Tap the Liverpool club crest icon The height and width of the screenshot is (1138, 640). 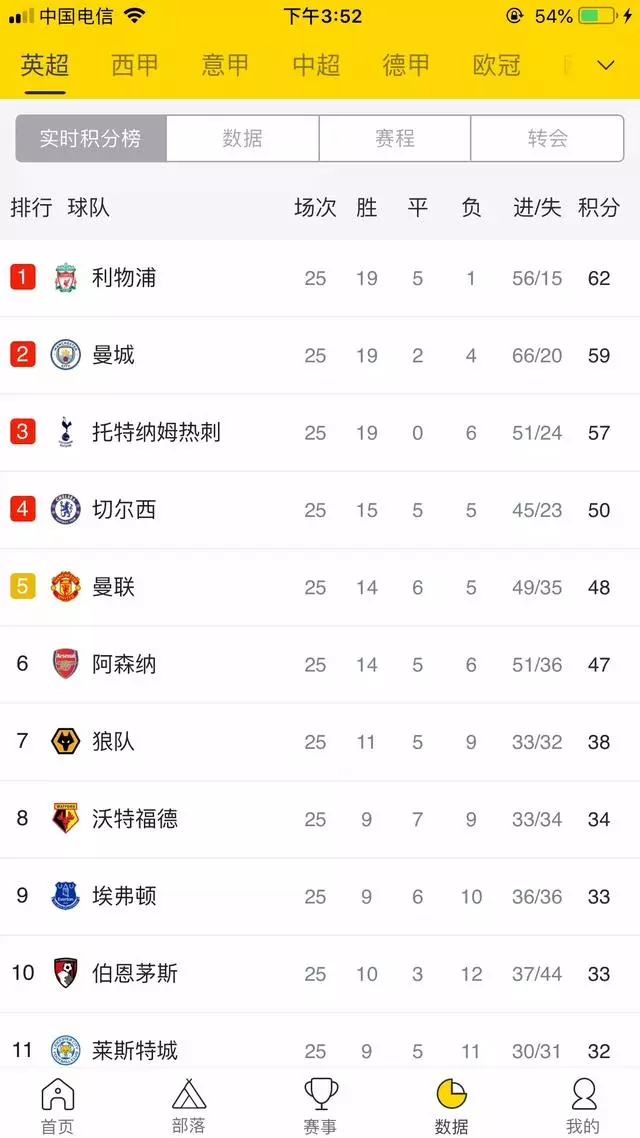pyautogui.click(x=65, y=278)
